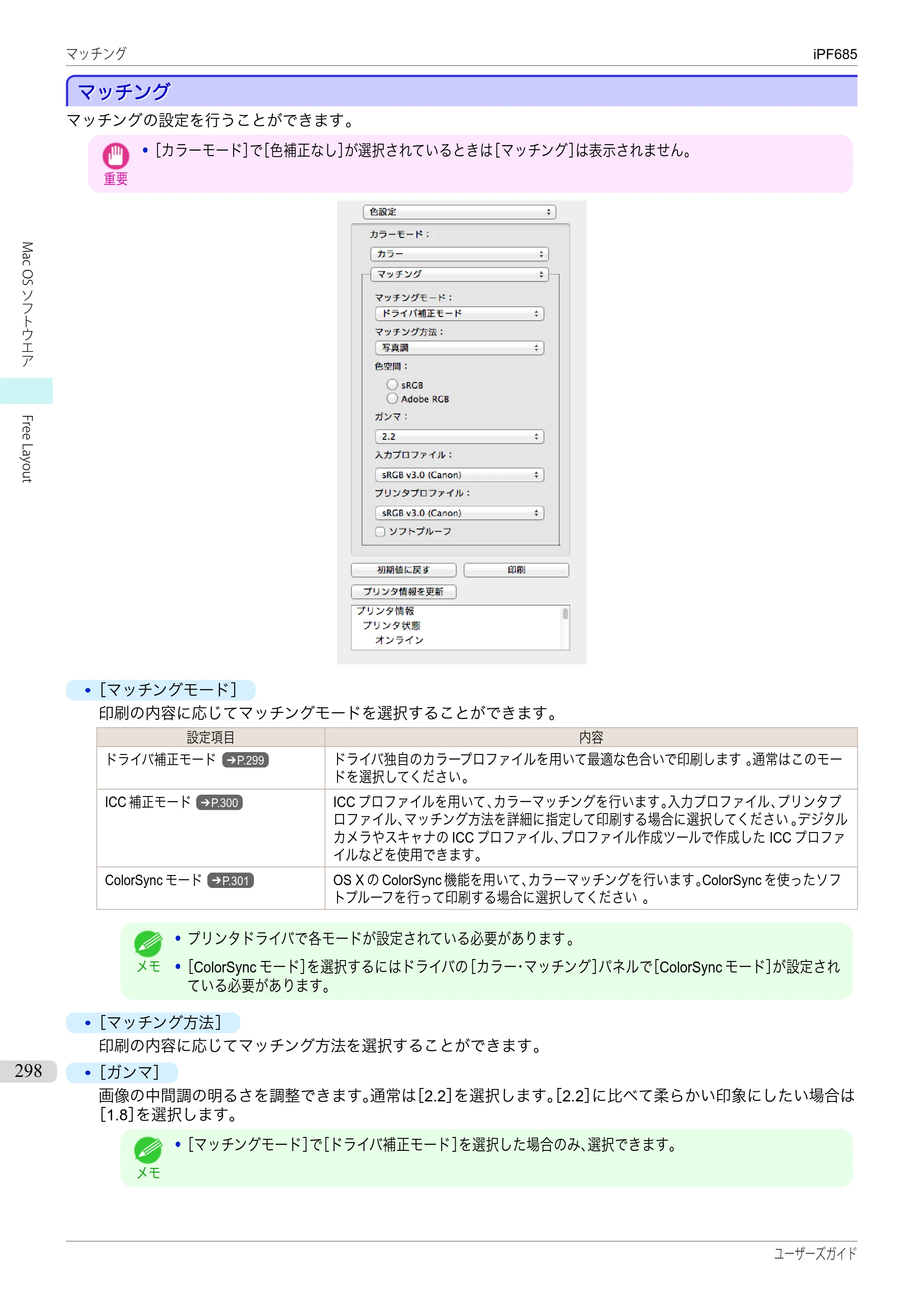Image resolution: width=924 pixels, height=1307 pixels.
Task: Follow the P.300 page link
Action: [219, 802]
